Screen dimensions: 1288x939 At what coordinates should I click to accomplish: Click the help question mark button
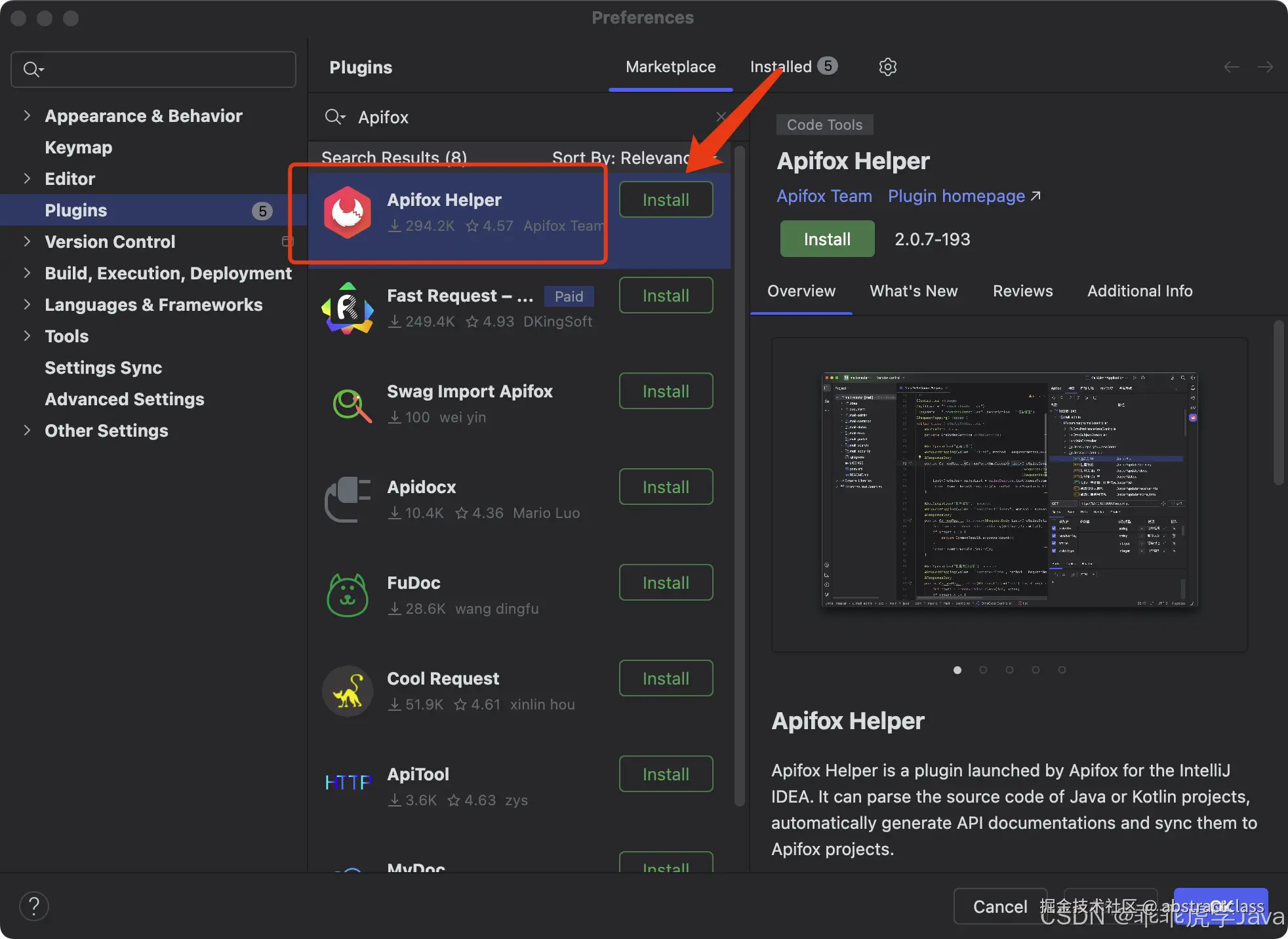point(34,906)
